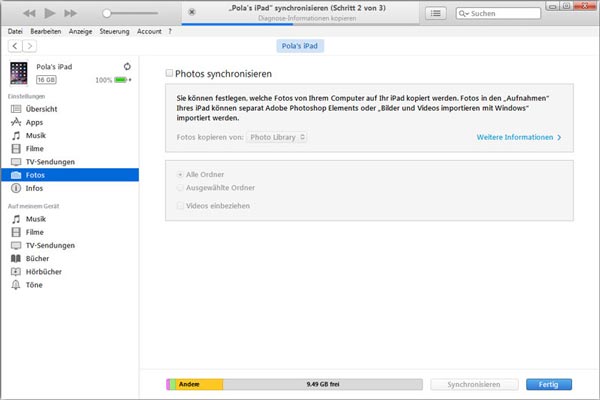Click the green storage segment in capacity bar
Viewport: 600px width, 400px height.
coord(173,384)
